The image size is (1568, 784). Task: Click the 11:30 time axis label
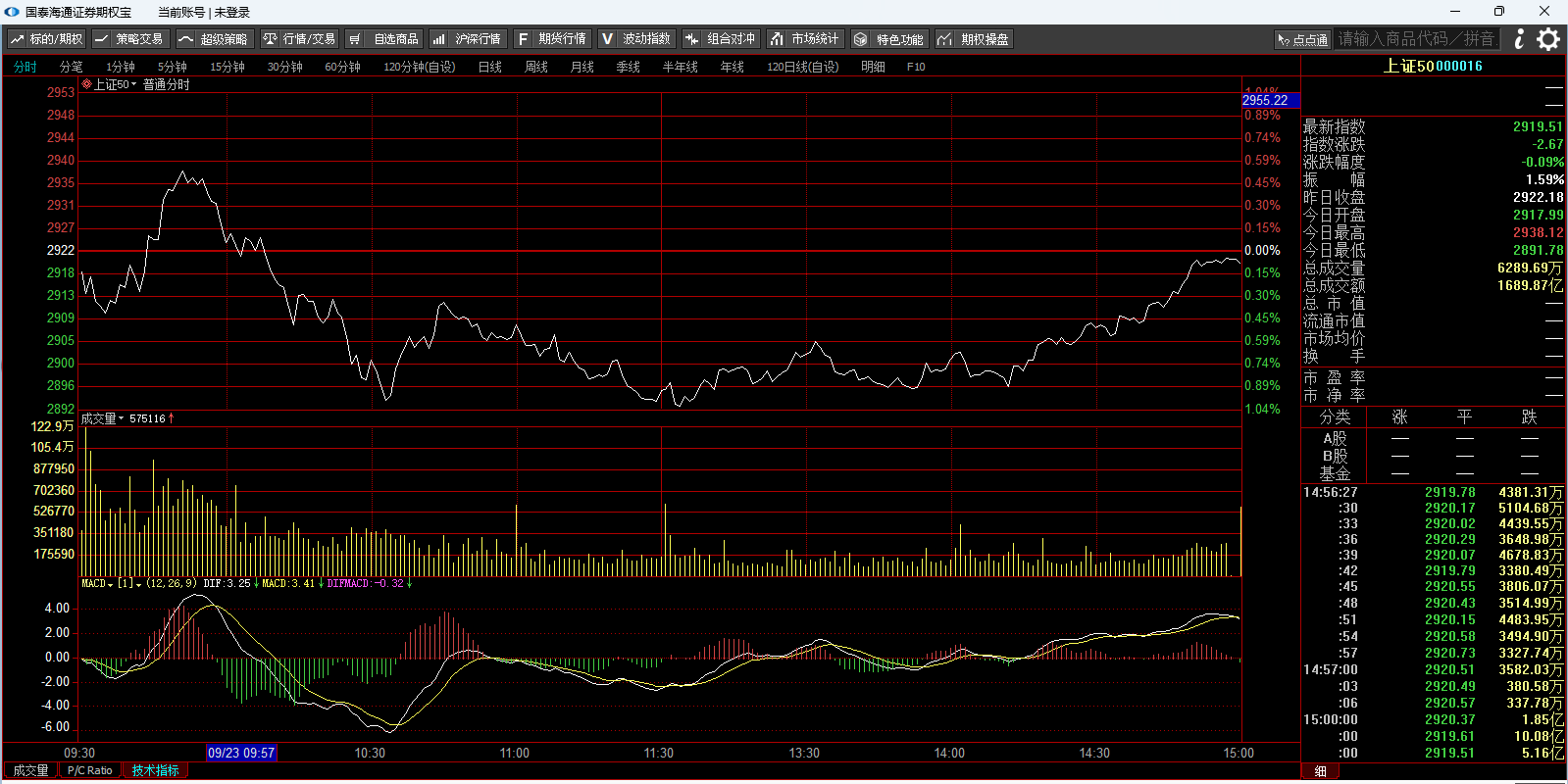pos(659,753)
